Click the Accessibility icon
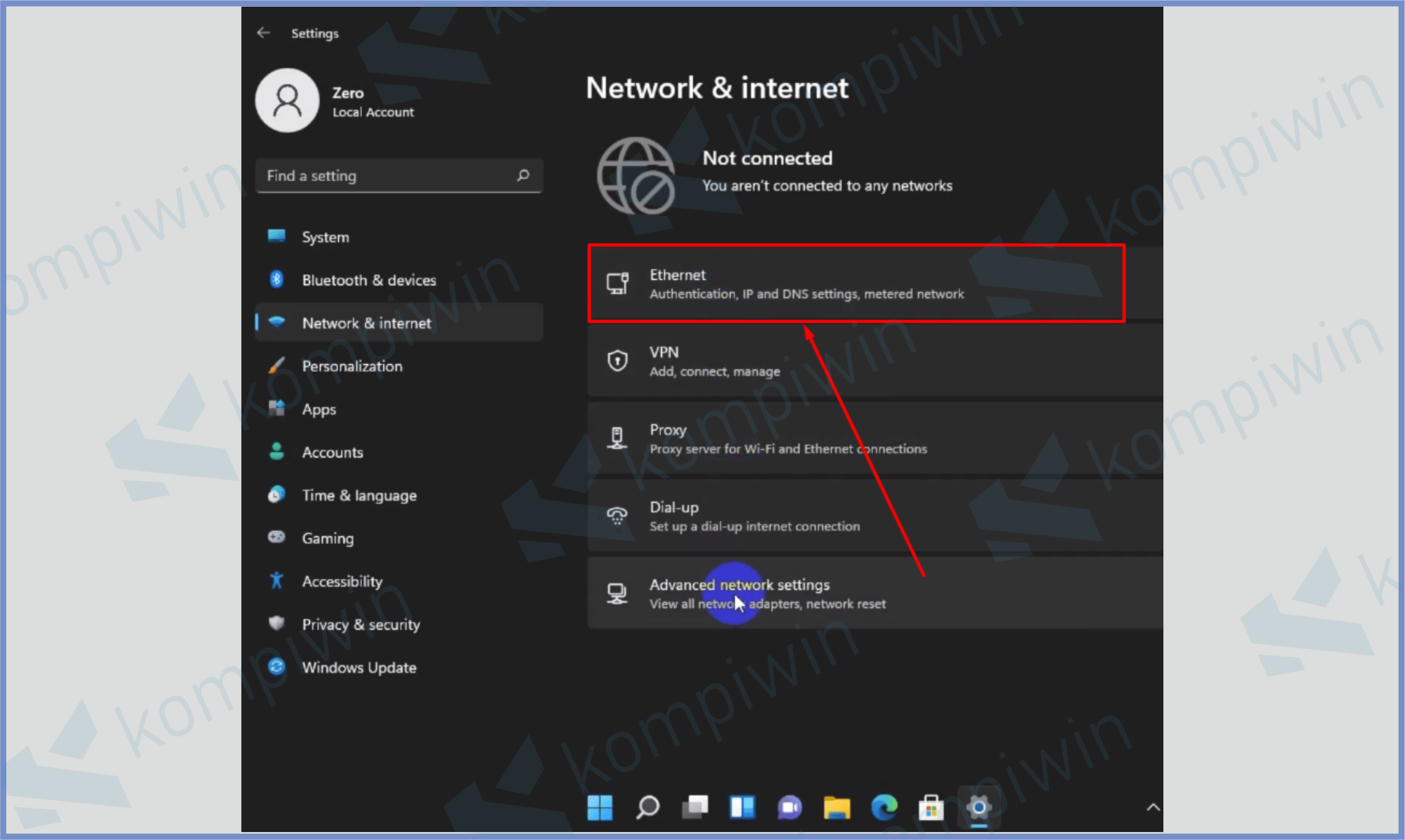 [x=276, y=581]
